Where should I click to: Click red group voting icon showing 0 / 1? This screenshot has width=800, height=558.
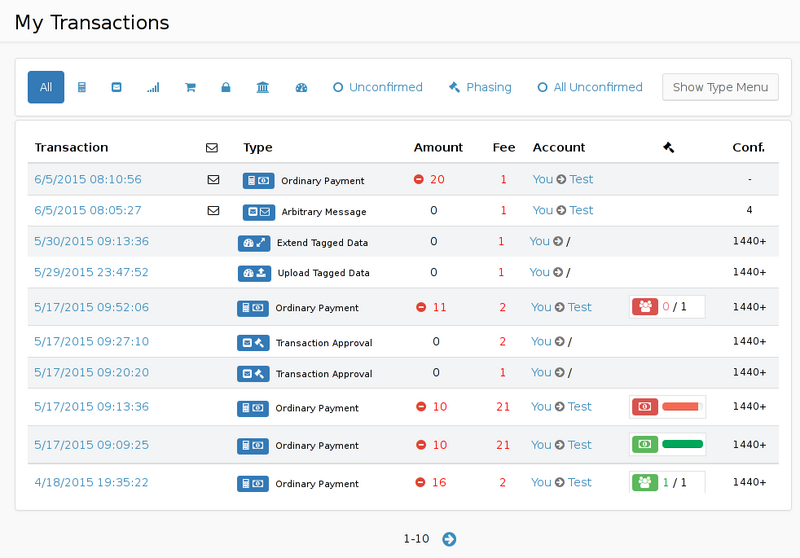tap(645, 307)
